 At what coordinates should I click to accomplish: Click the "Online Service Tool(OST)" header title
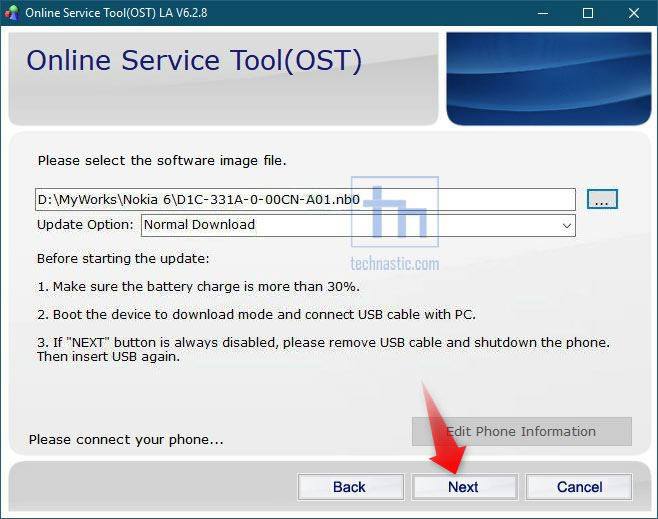(193, 61)
